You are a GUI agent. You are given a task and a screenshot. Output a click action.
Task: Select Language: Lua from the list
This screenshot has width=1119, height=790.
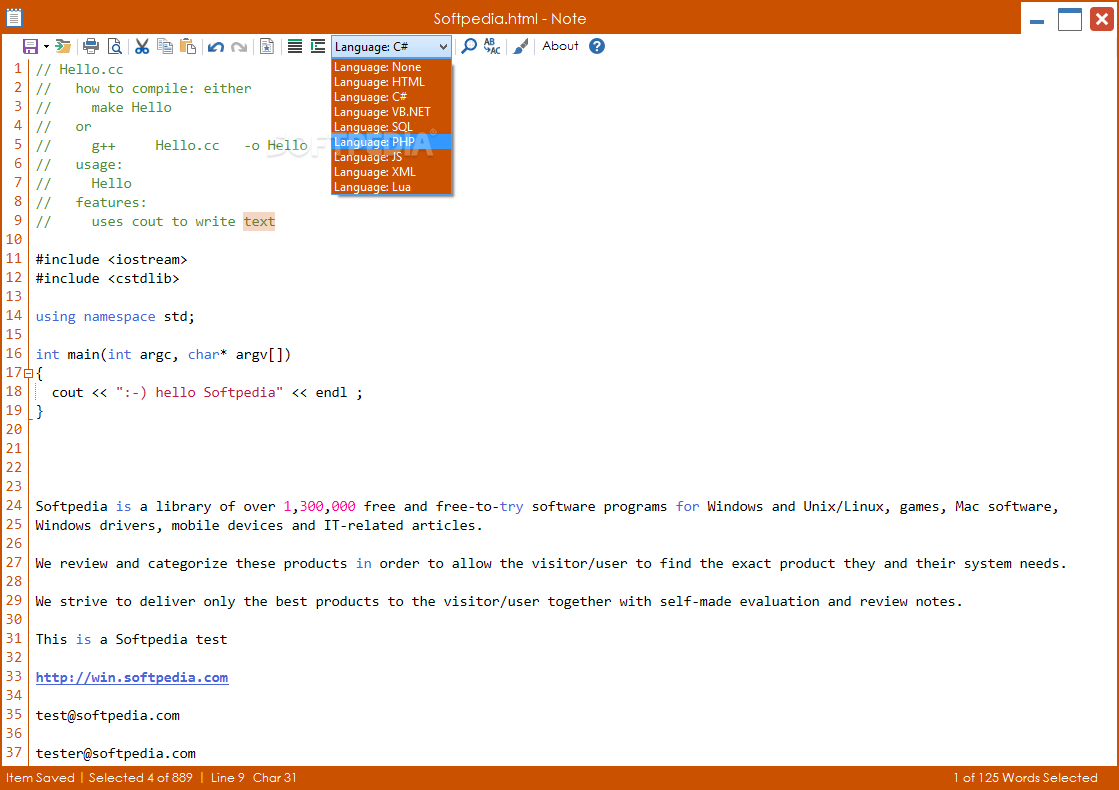(391, 187)
